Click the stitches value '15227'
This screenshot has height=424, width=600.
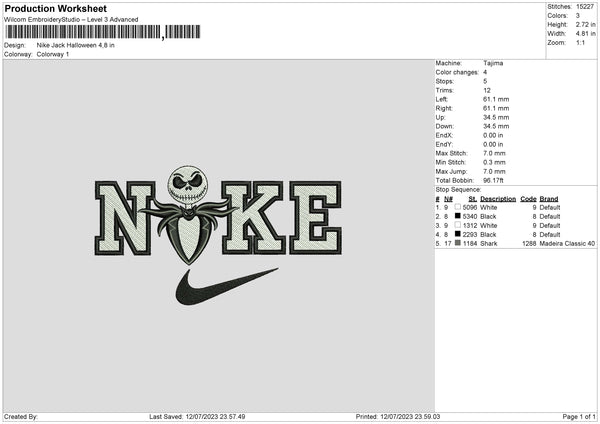[585, 7]
